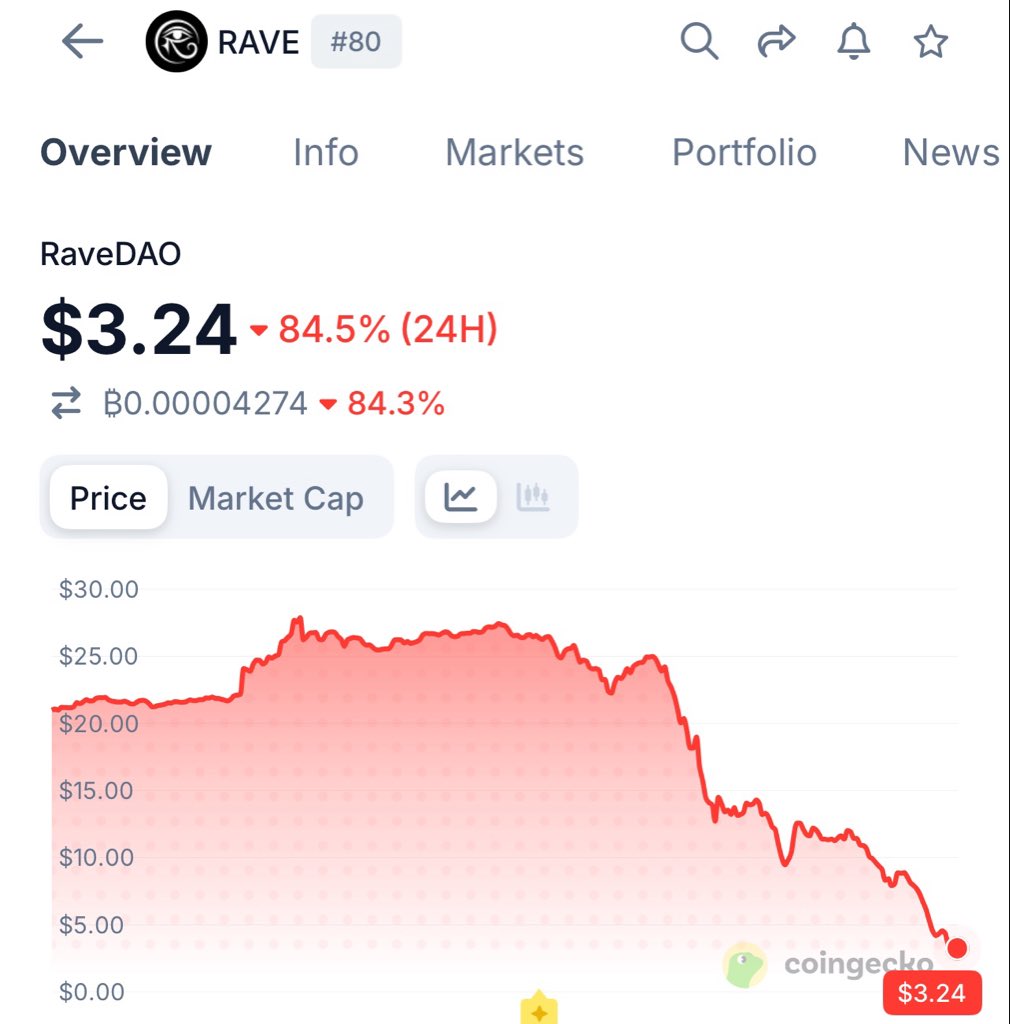Switch to candlestick chart view

point(533,497)
